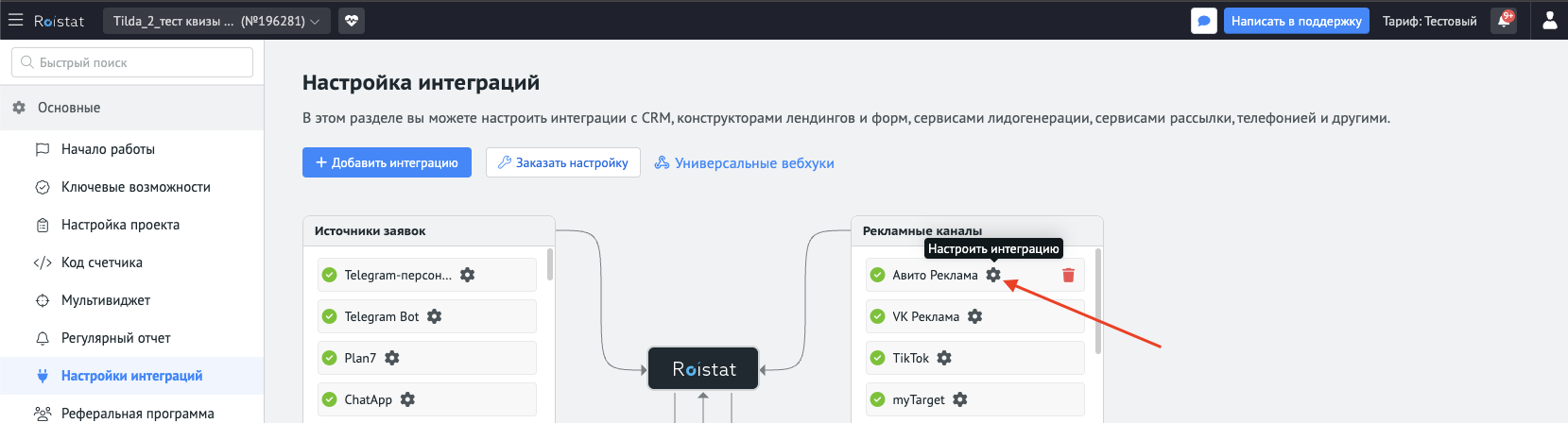Open settings gear for ChatApp
This screenshot has width=1568, height=423.
[407, 399]
